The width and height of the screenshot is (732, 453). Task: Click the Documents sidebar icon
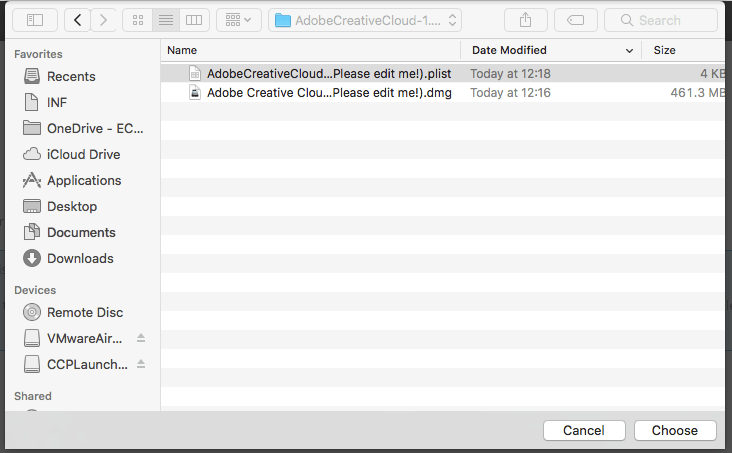click(32, 232)
